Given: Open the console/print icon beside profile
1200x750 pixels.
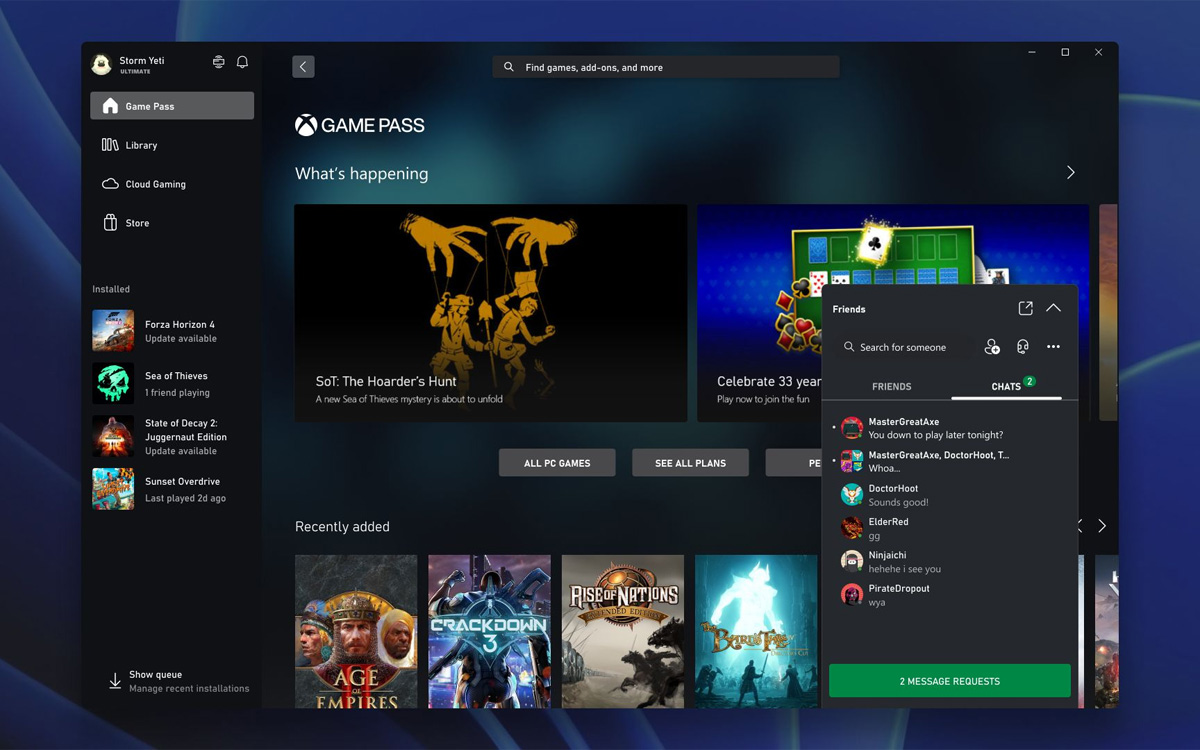Looking at the screenshot, I should [219, 62].
